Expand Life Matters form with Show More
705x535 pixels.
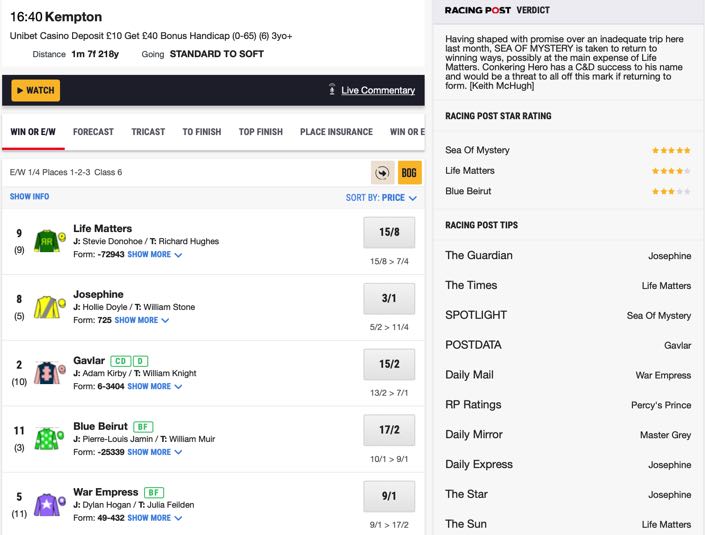(x=154, y=254)
